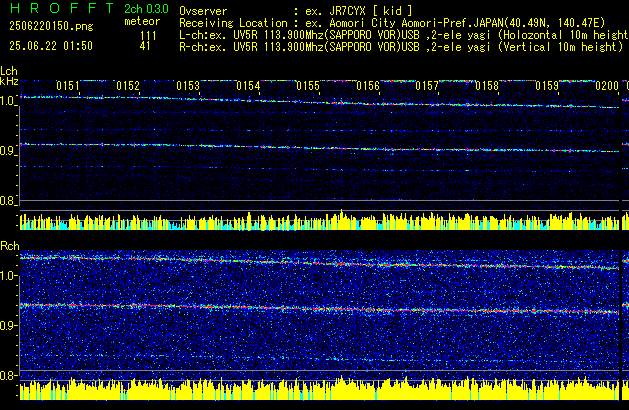
Task: Click the 'meteor' label
Action: [142, 21]
